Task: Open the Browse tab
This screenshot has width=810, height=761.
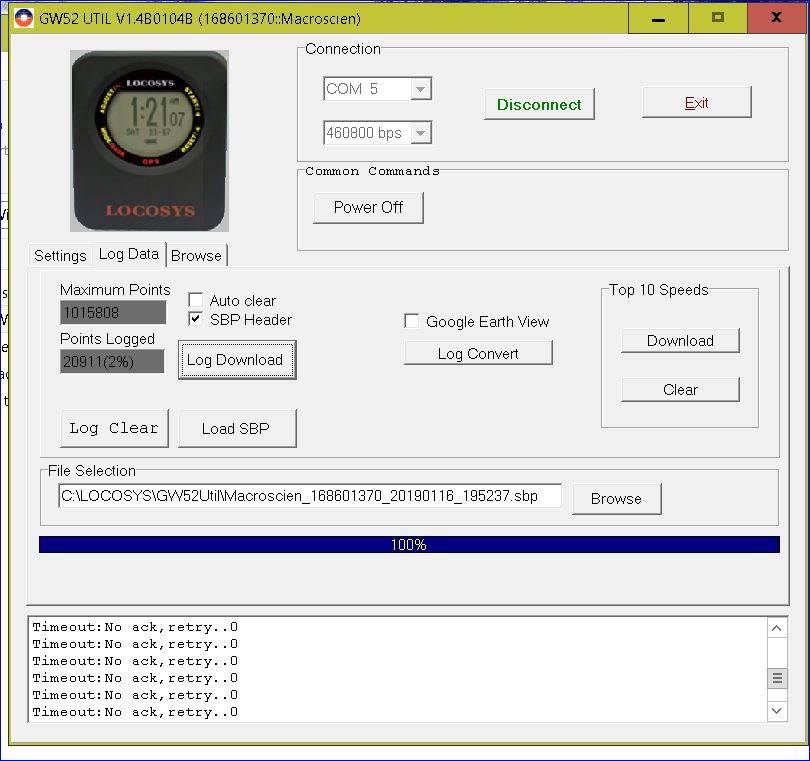Action: (196, 255)
